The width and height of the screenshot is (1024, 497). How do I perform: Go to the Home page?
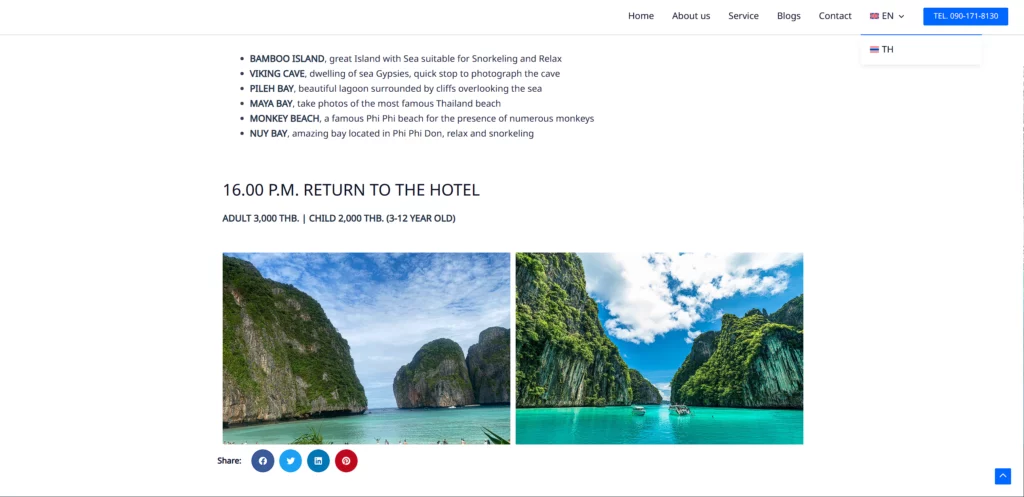click(x=641, y=16)
